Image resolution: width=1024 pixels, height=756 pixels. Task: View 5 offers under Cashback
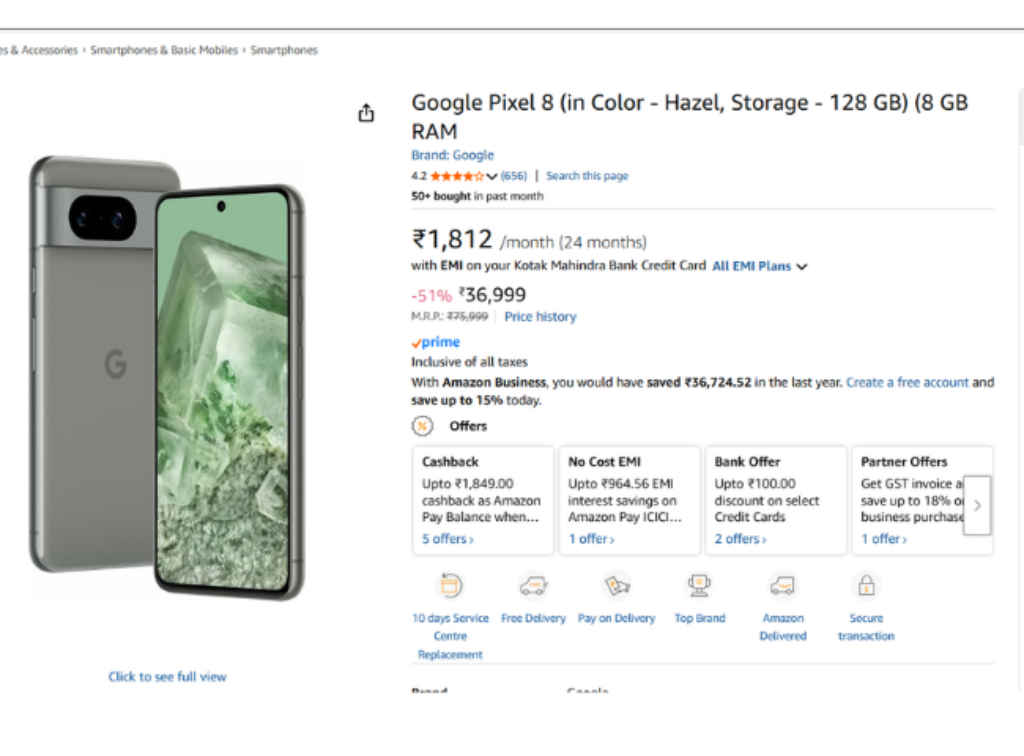click(x=446, y=539)
